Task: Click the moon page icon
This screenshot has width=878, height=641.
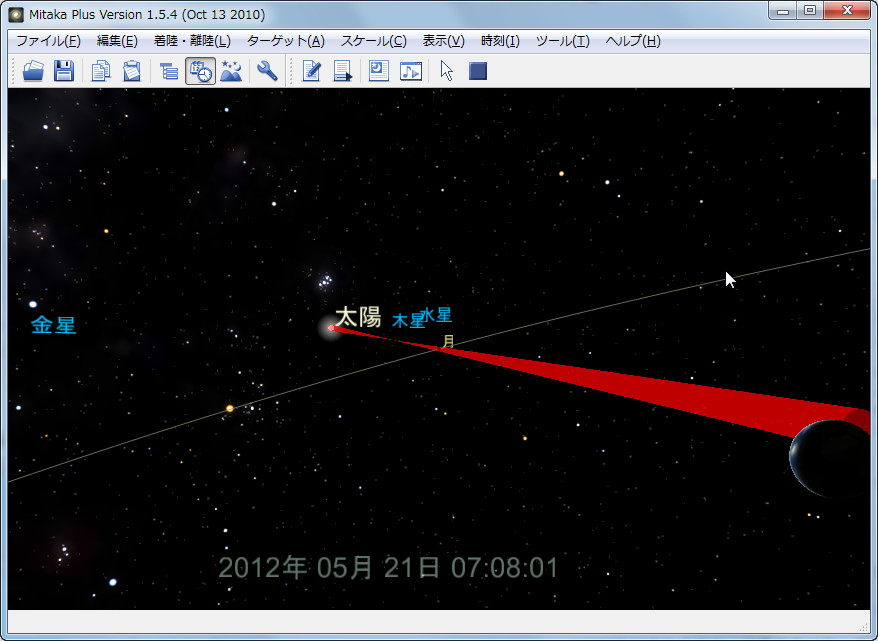Action: click(379, 71)
